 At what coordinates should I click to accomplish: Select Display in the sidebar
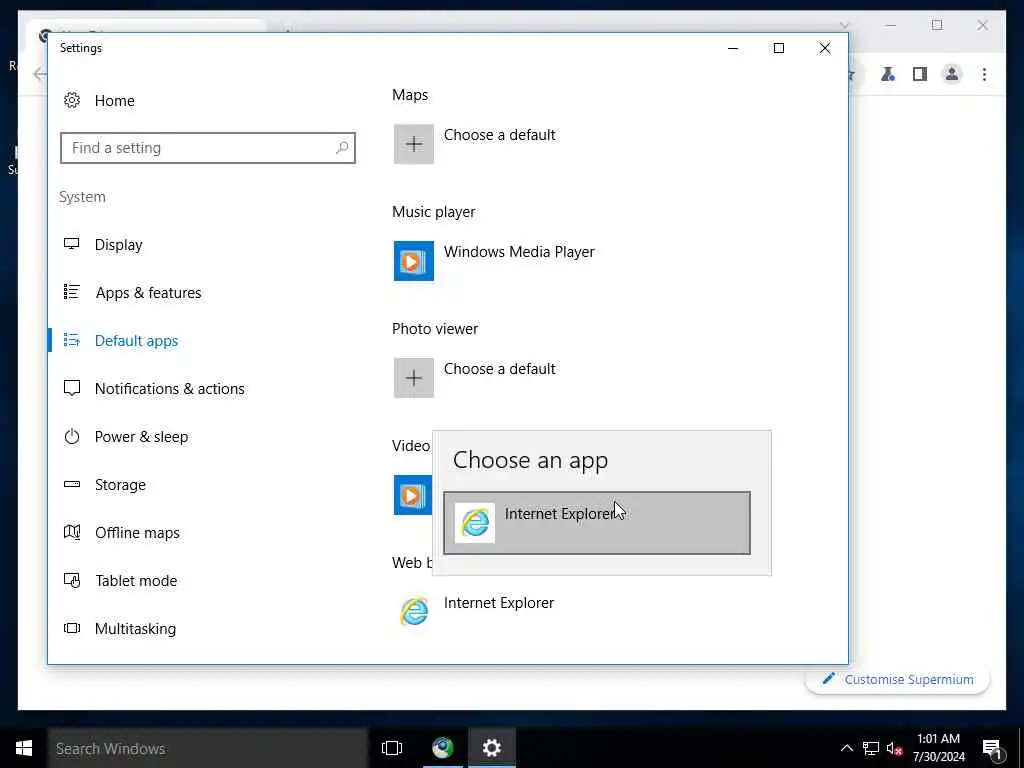click(118, 244)
